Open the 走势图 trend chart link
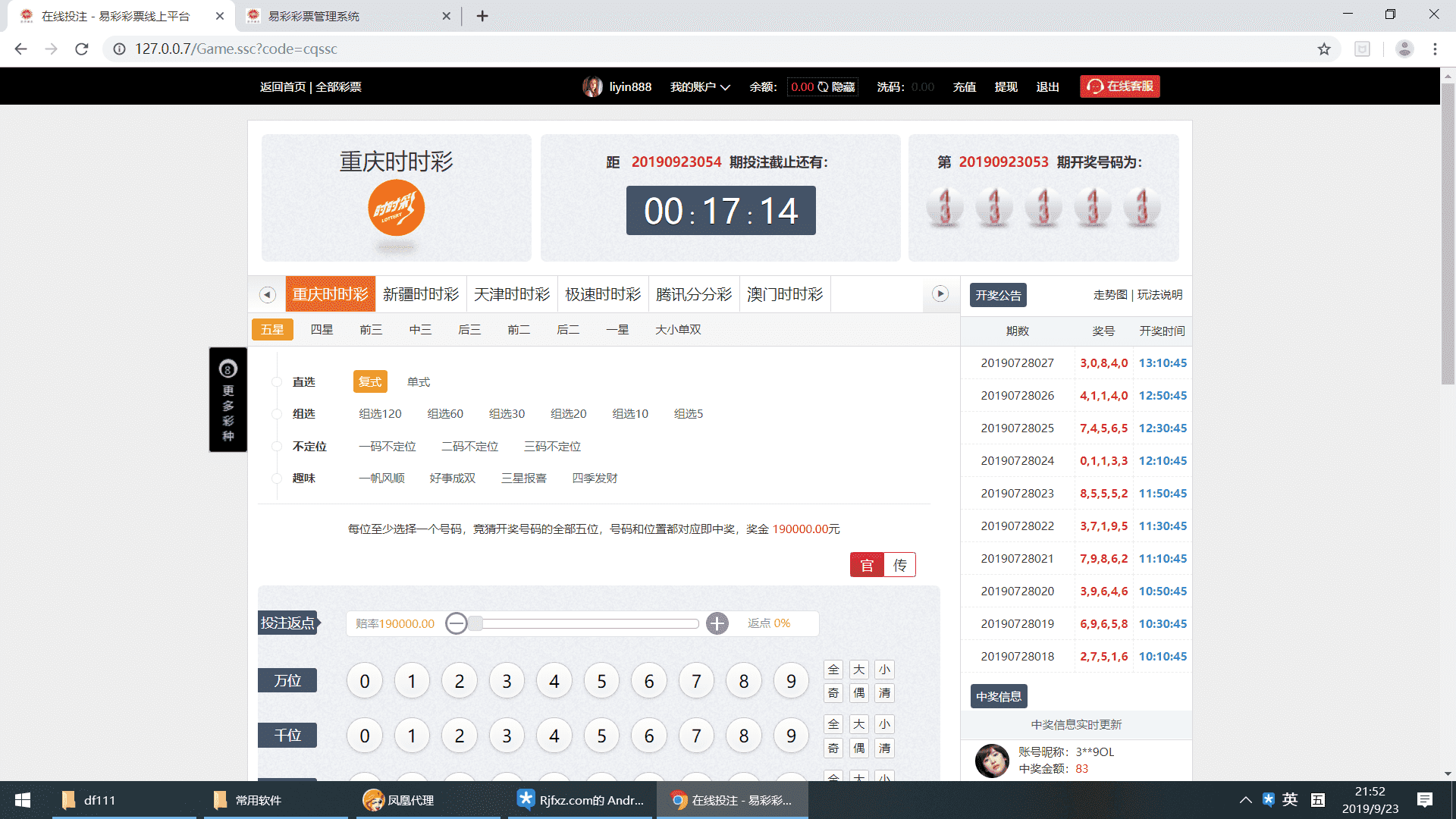This screenshot has width=1456, height=819. [x=1109, y=295]
